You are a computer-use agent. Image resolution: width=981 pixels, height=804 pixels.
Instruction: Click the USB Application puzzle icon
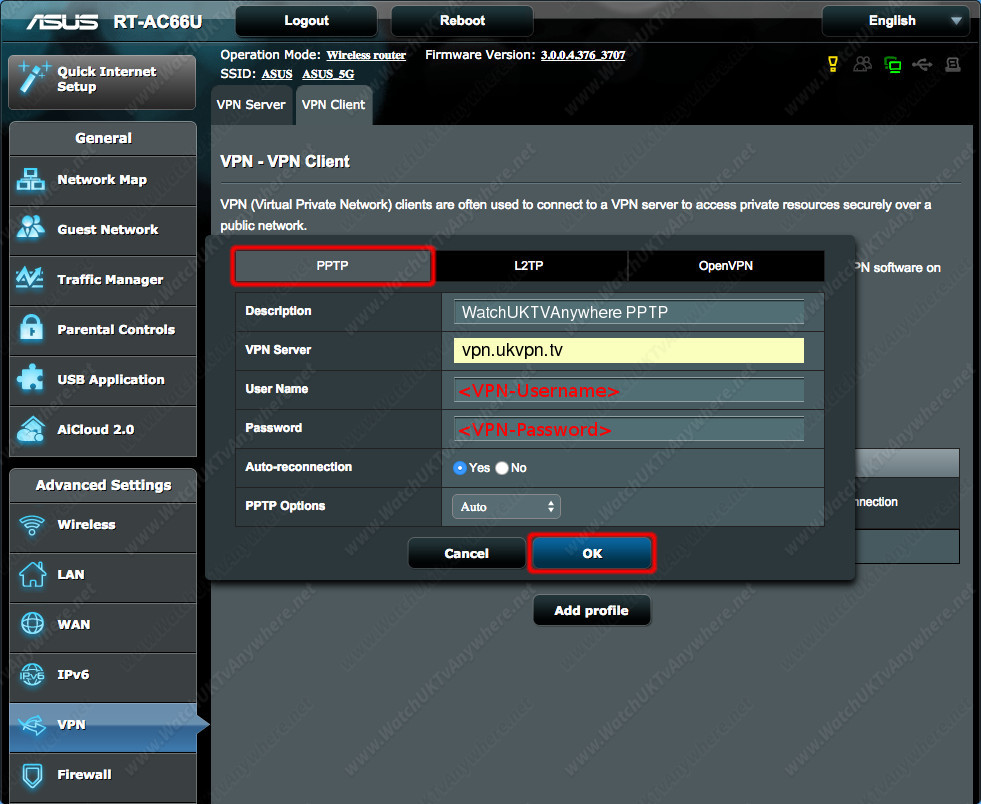tap(30, 378)
